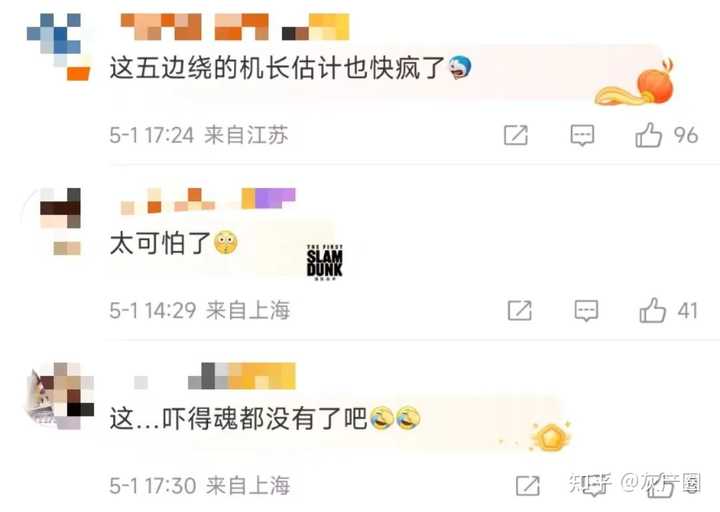Click the 41 like count
Image resolution: width=720 pixels, height=512 pixels.
688,311
